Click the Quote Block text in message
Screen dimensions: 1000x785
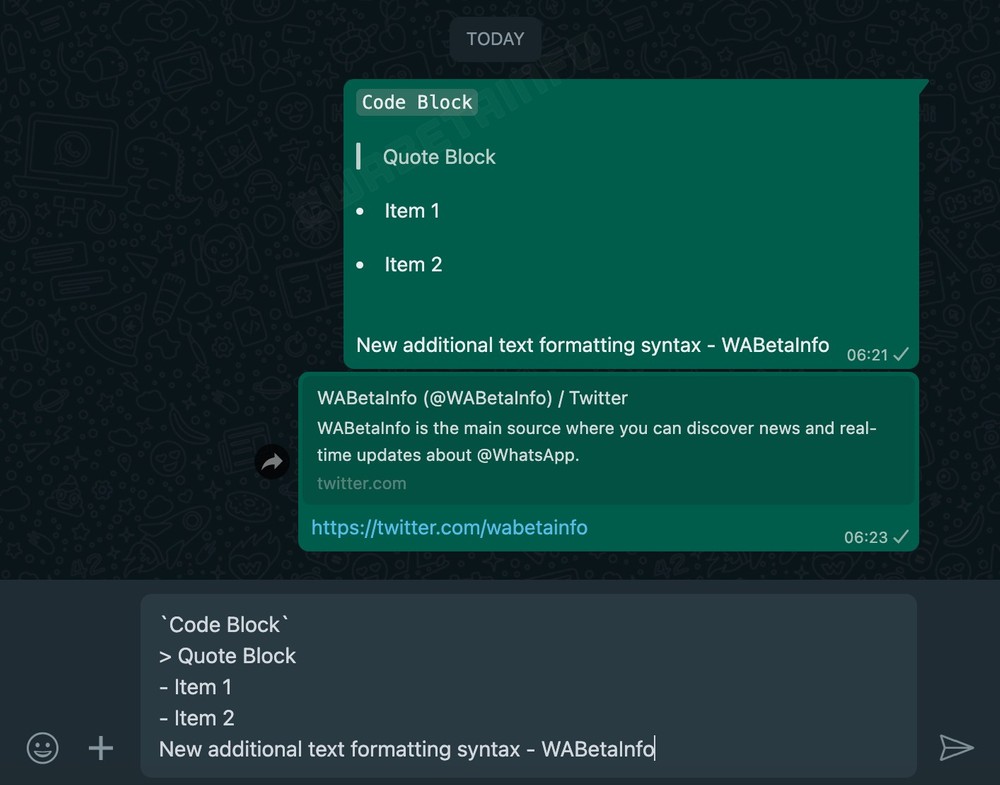pos(439,157)
